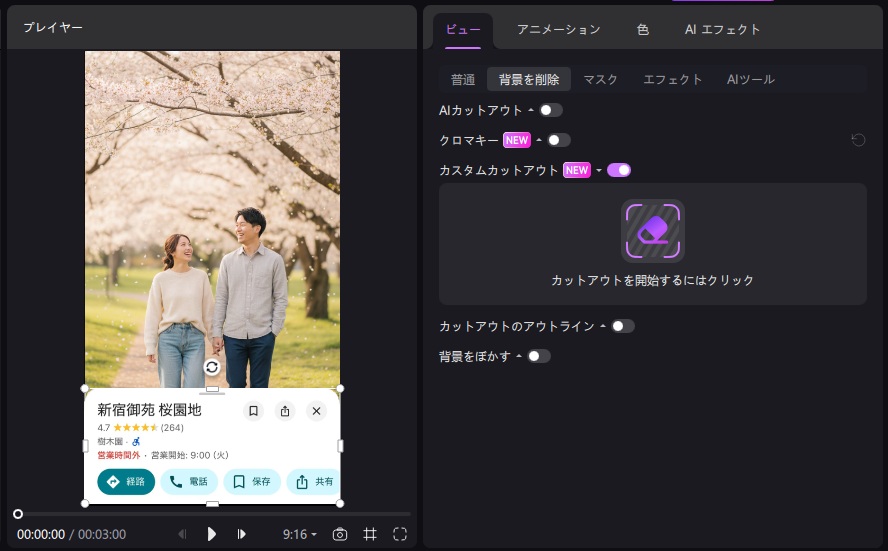The width and height of the screenshot is (888, 551).
Task: Click the top-right corner resize handle of the overlay
Action: pyautogui.click(x=340, y=388)
